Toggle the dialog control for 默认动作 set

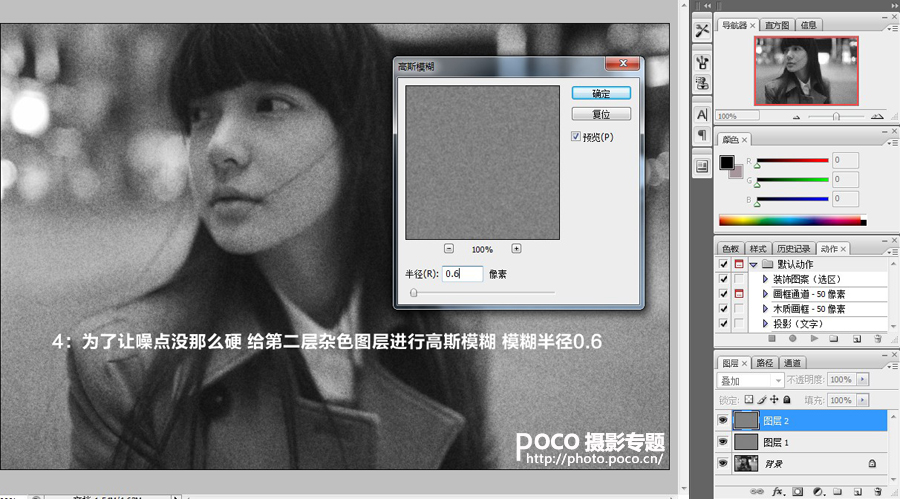pyautogui.click(x=739, y=264)
